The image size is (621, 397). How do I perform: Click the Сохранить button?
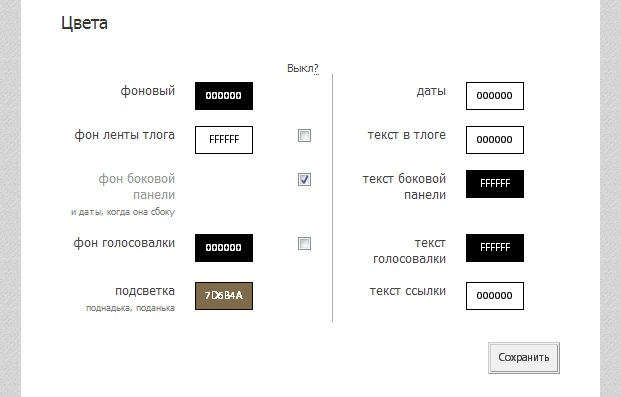click(524, 358)
